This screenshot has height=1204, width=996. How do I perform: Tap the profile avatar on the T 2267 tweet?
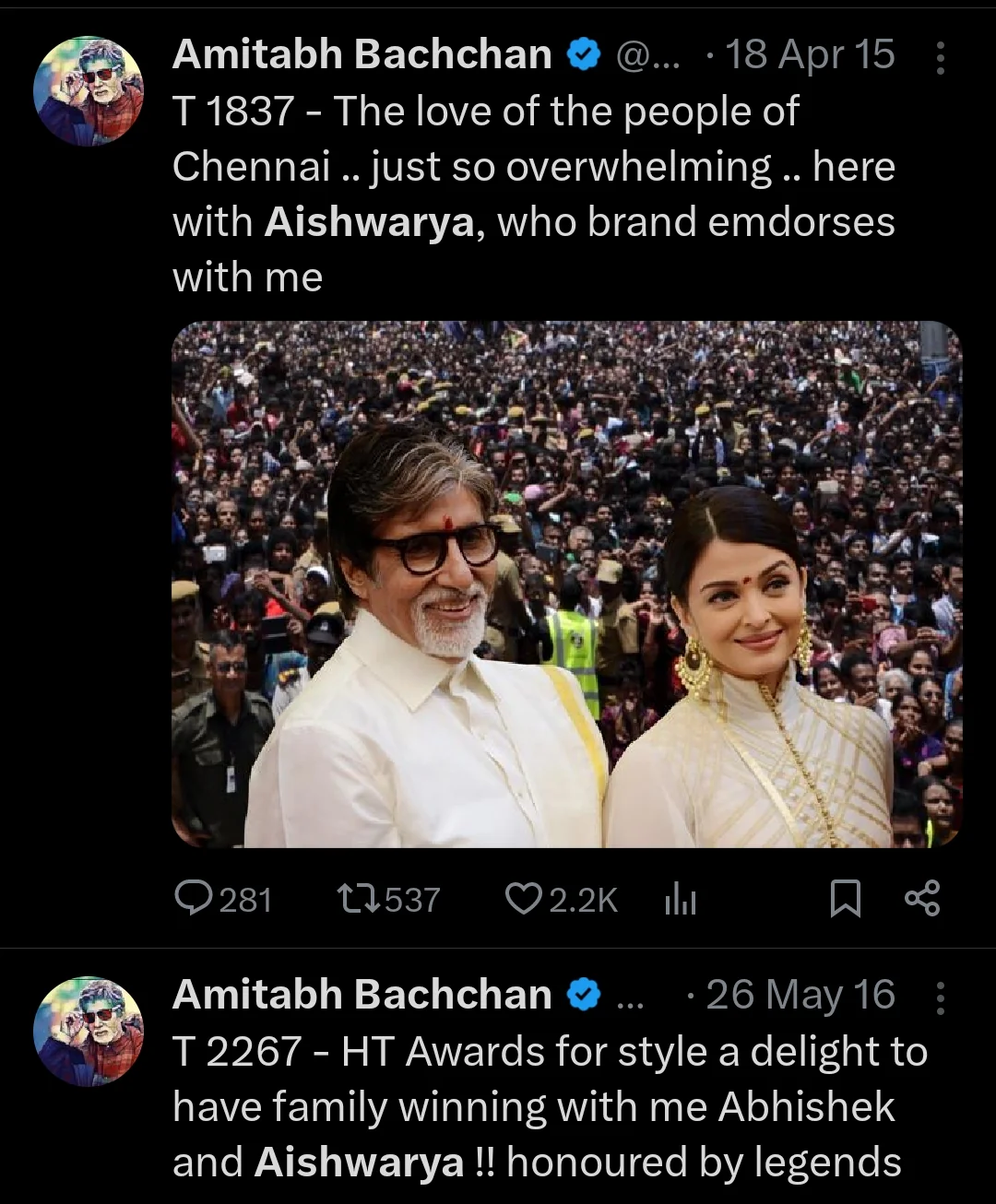pyautogui.click(x=89, y=1032)
